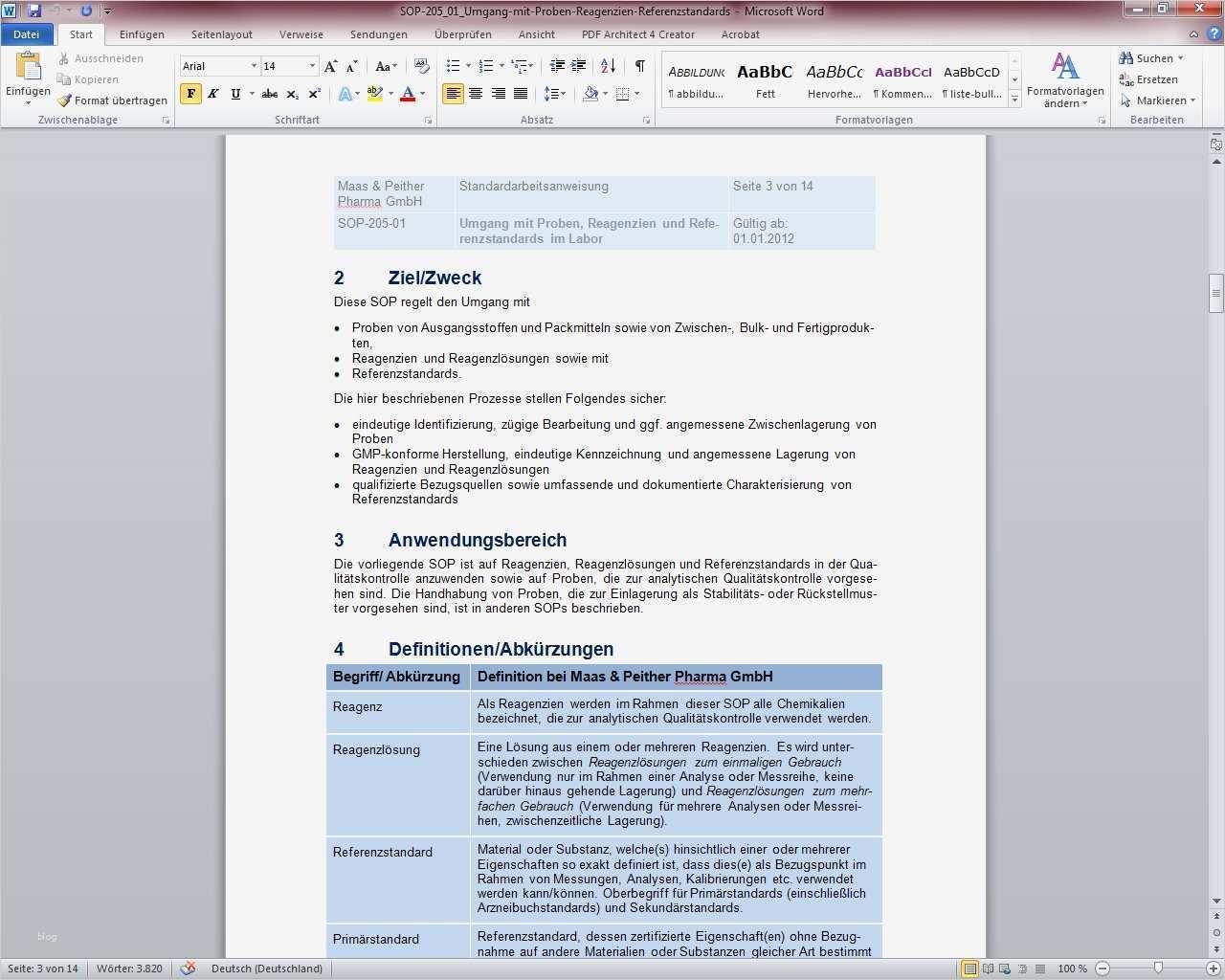Open the font size dropdown showing 14
Screen dimensions: 1225x980
tap(312, 66)
